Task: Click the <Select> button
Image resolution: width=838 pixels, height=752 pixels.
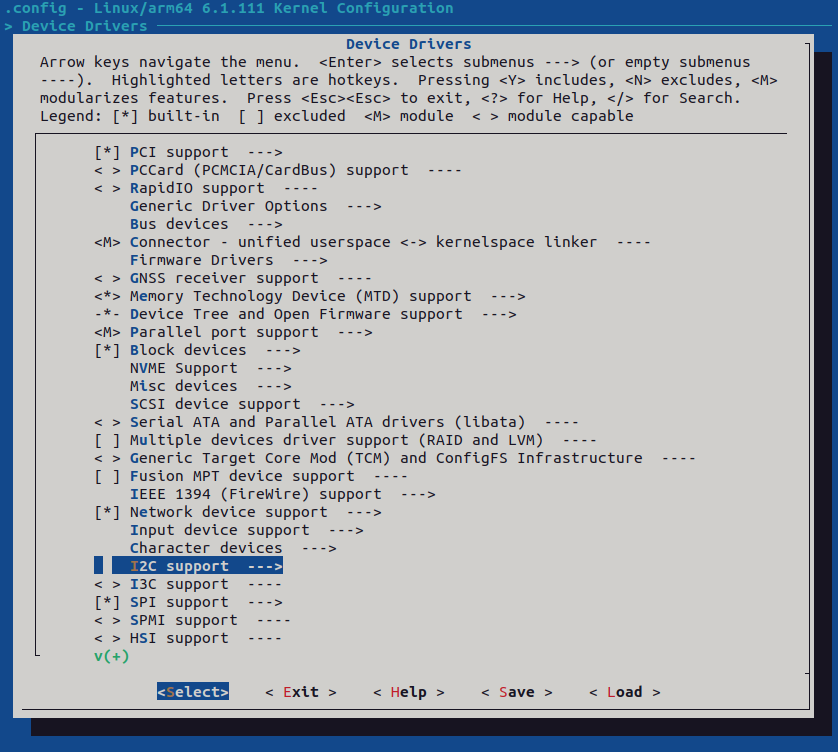Action: tap(193, 692)
